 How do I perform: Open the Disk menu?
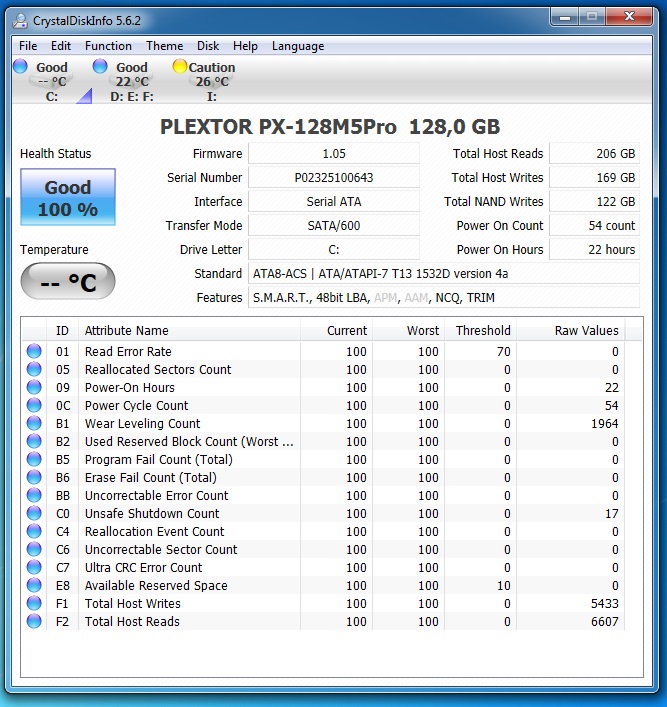point(208,46)
